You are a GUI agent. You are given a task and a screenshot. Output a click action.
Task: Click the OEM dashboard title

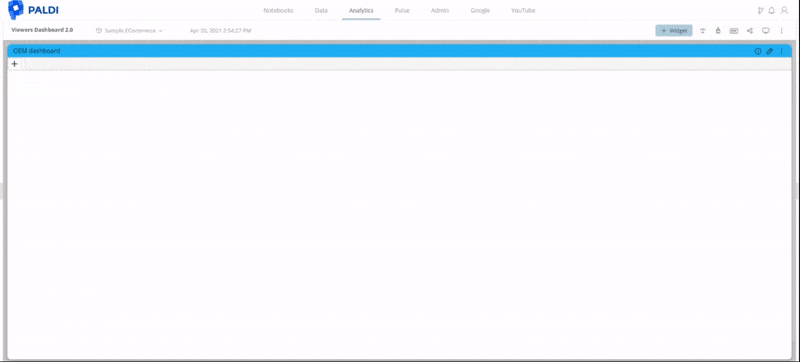(x=37, y=51)
